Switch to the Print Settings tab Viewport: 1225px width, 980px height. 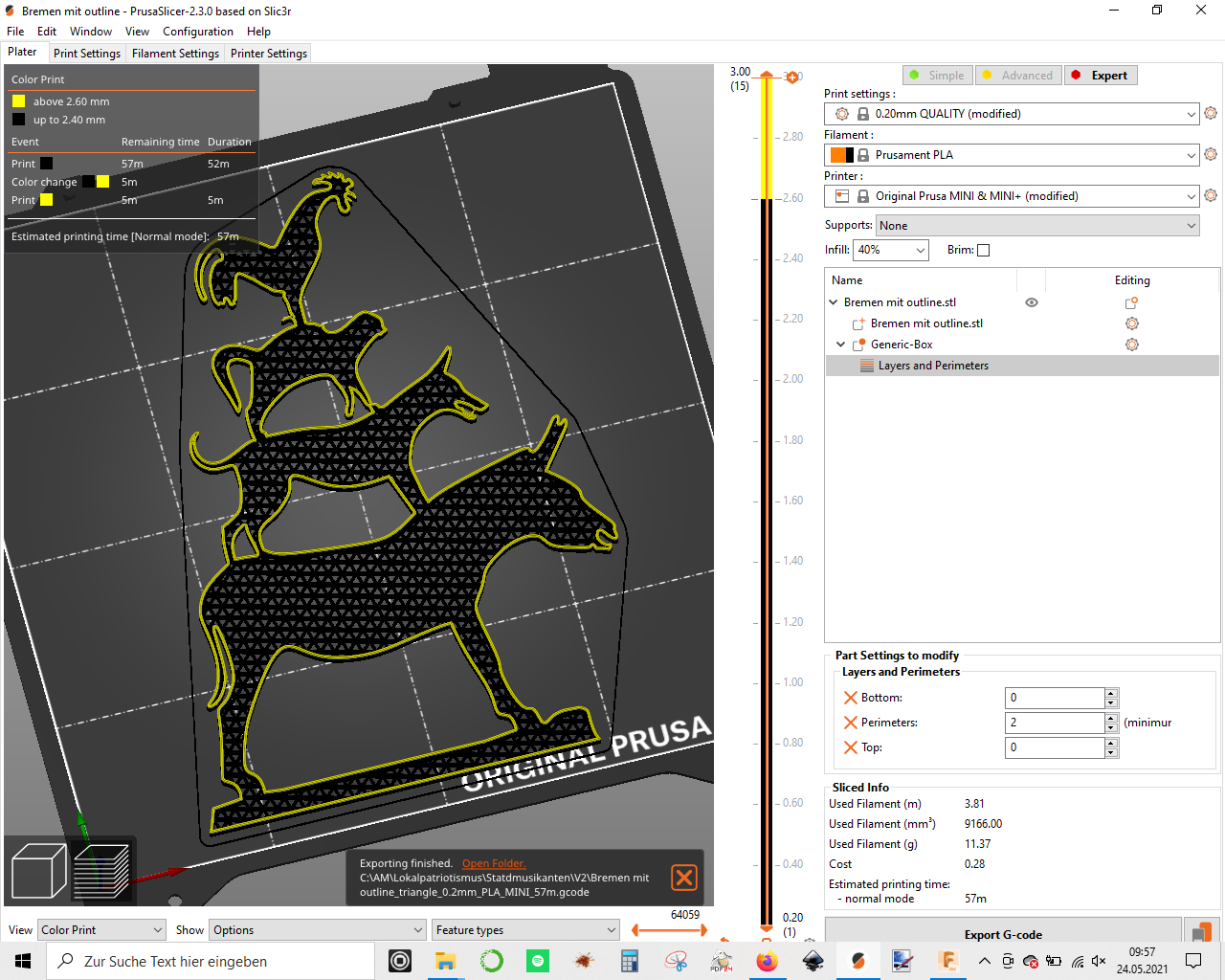coord(87,54)
